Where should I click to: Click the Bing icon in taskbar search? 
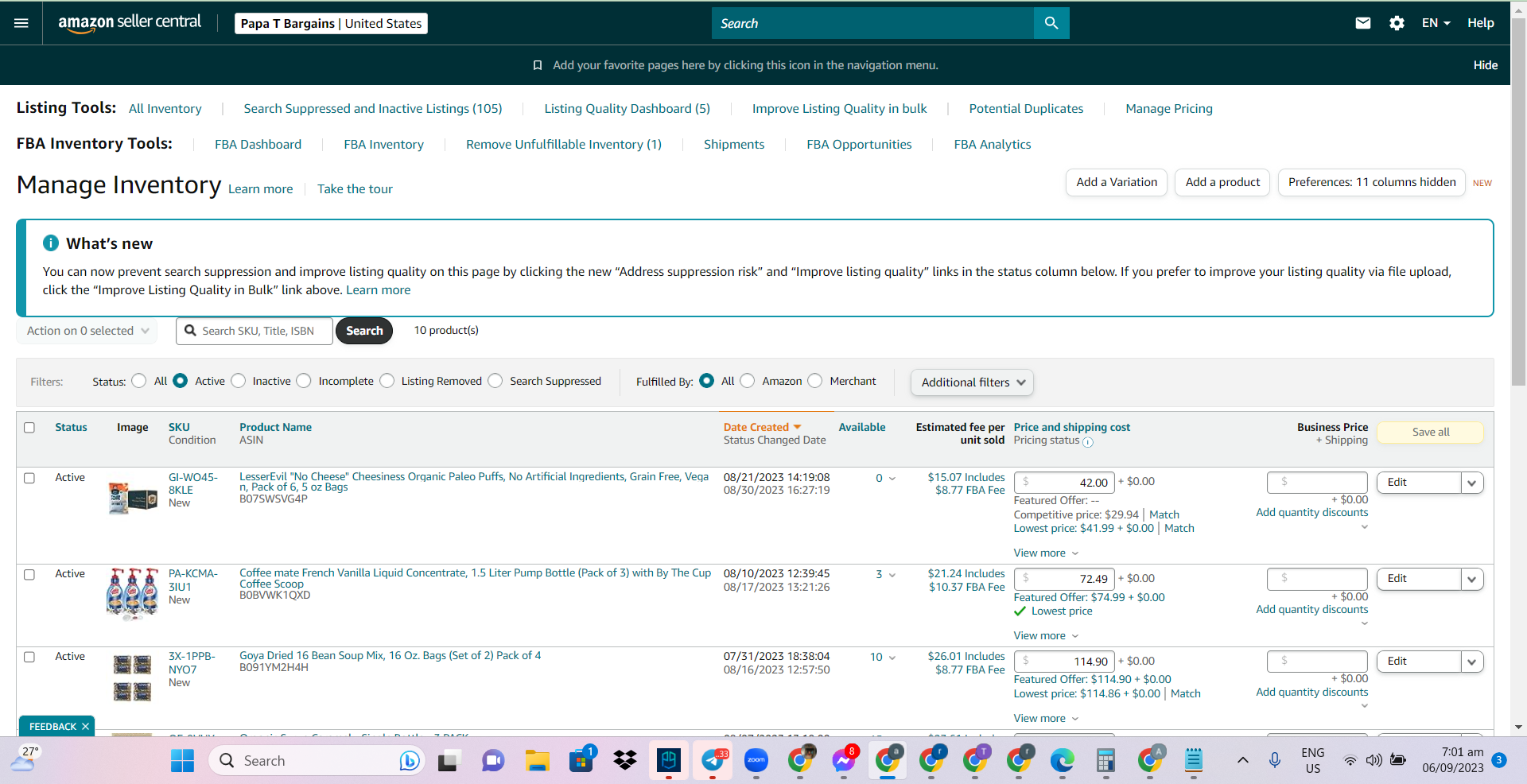coord(409,761)
